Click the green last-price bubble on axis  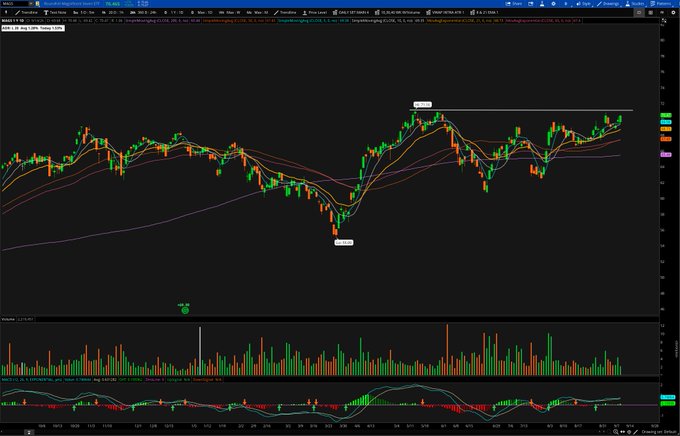pos(666,115)
